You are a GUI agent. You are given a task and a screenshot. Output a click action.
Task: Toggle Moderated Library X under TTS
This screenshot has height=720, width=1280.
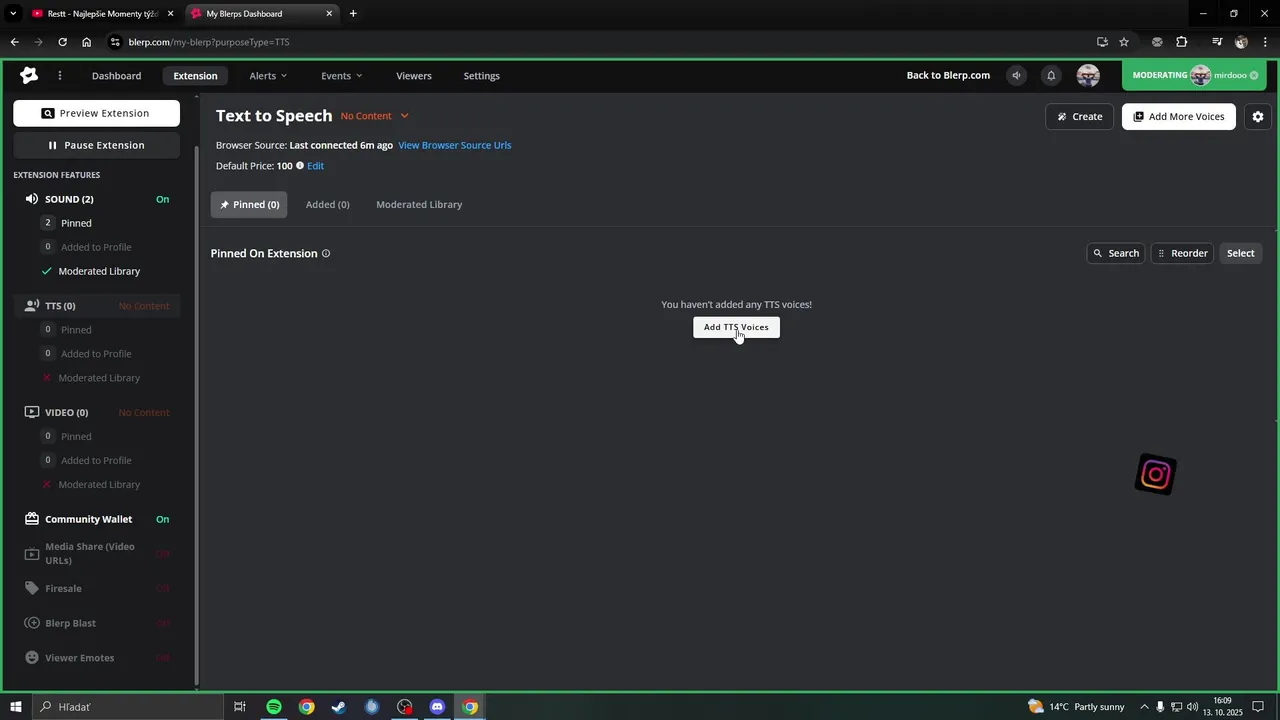(47, 378)
